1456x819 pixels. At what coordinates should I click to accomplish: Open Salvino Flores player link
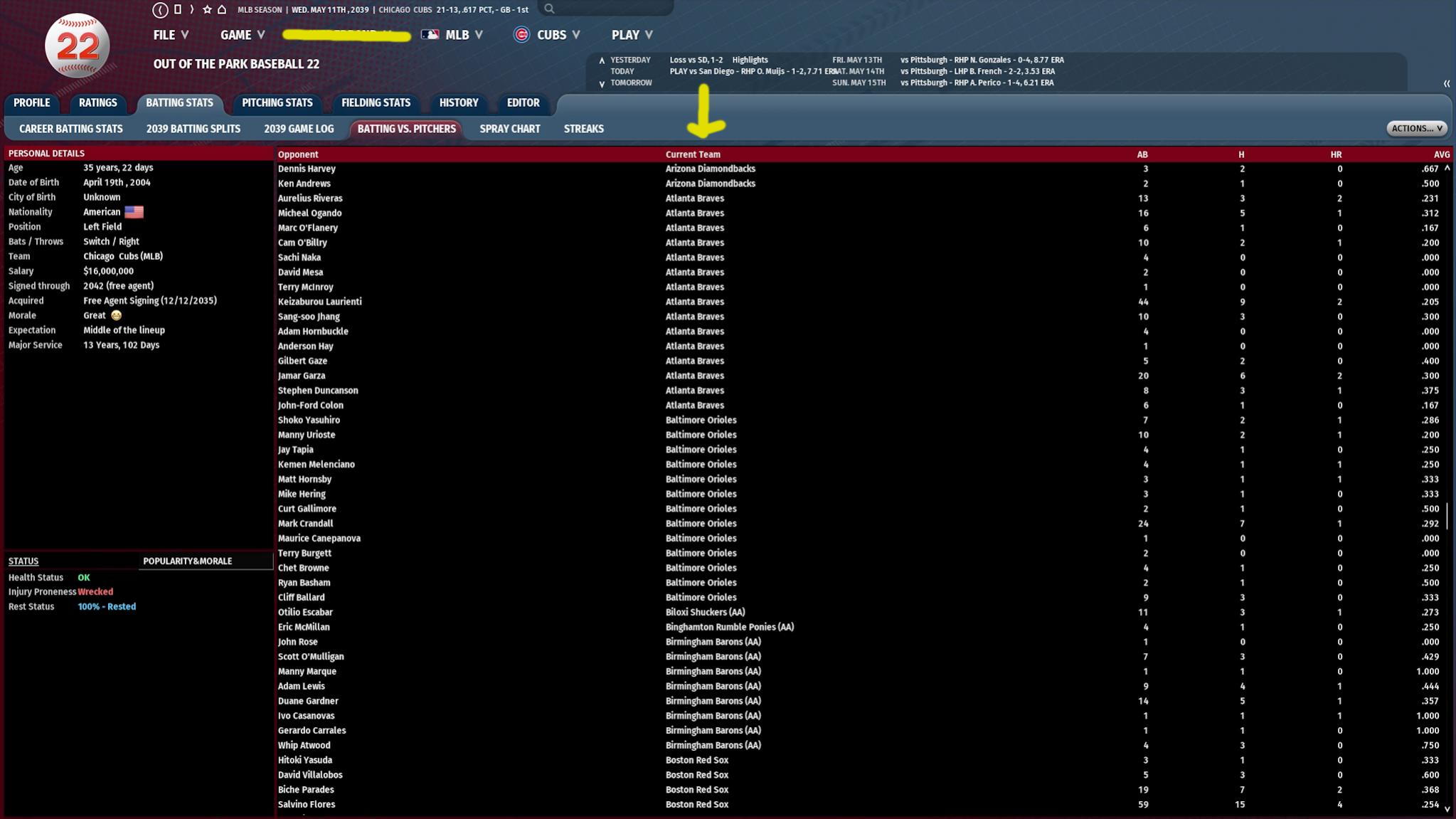point(306,805)
